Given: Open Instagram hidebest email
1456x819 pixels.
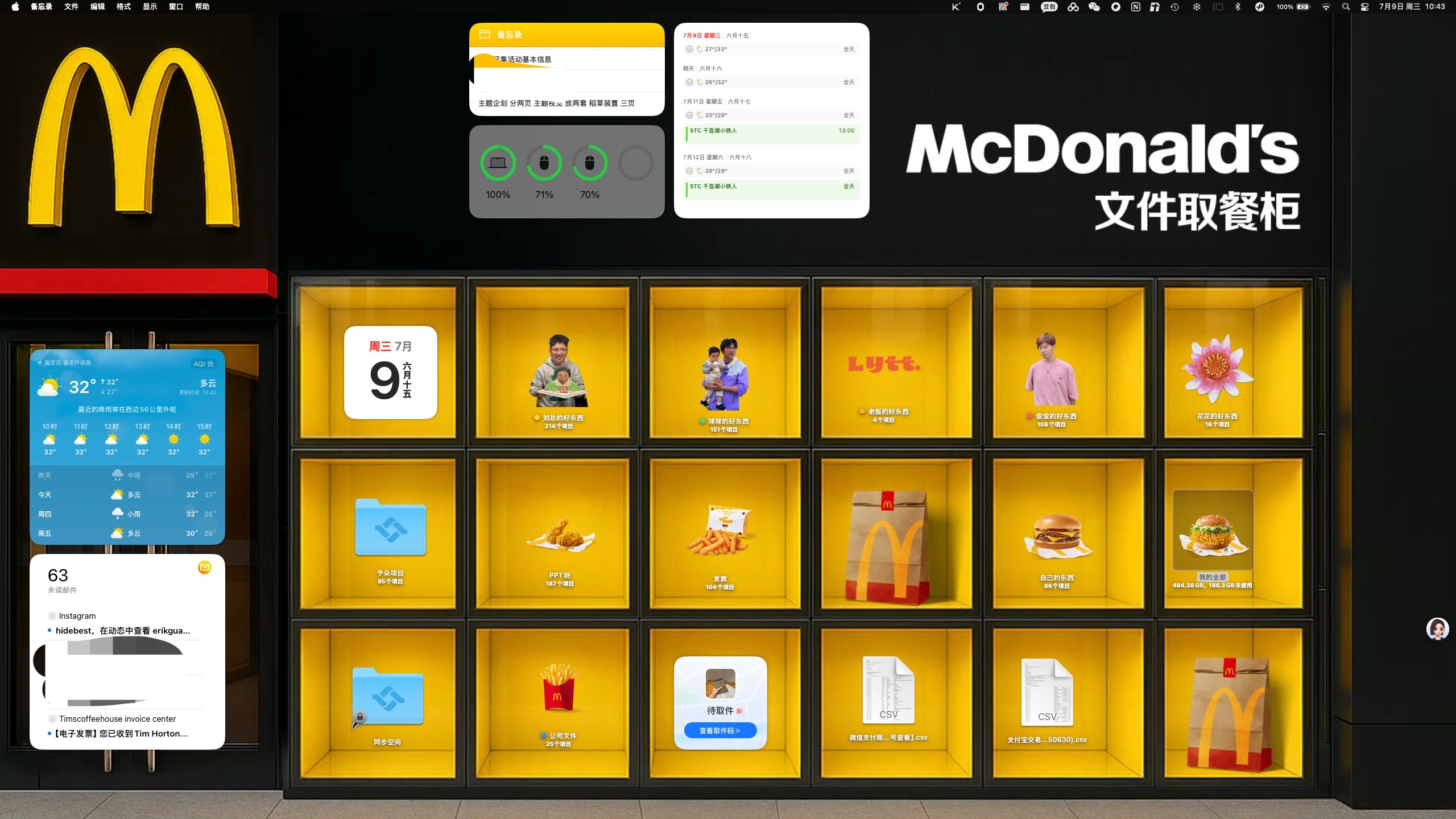Looking at the screenshot, I should [125, 624].
